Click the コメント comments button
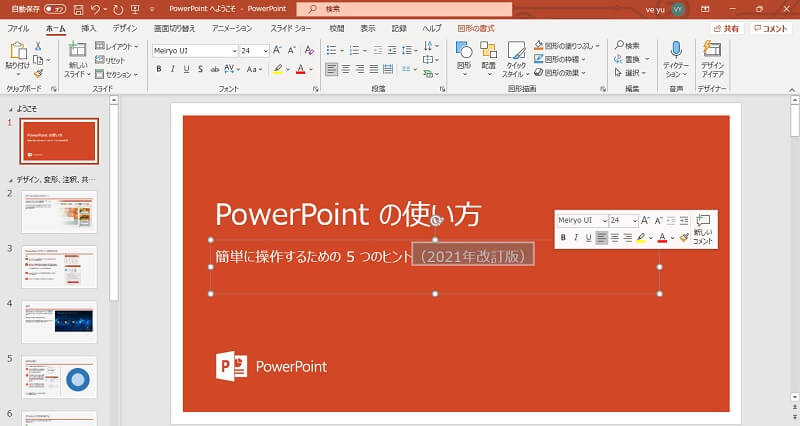This screenshot has width=800, height=426. click(771, 29)
